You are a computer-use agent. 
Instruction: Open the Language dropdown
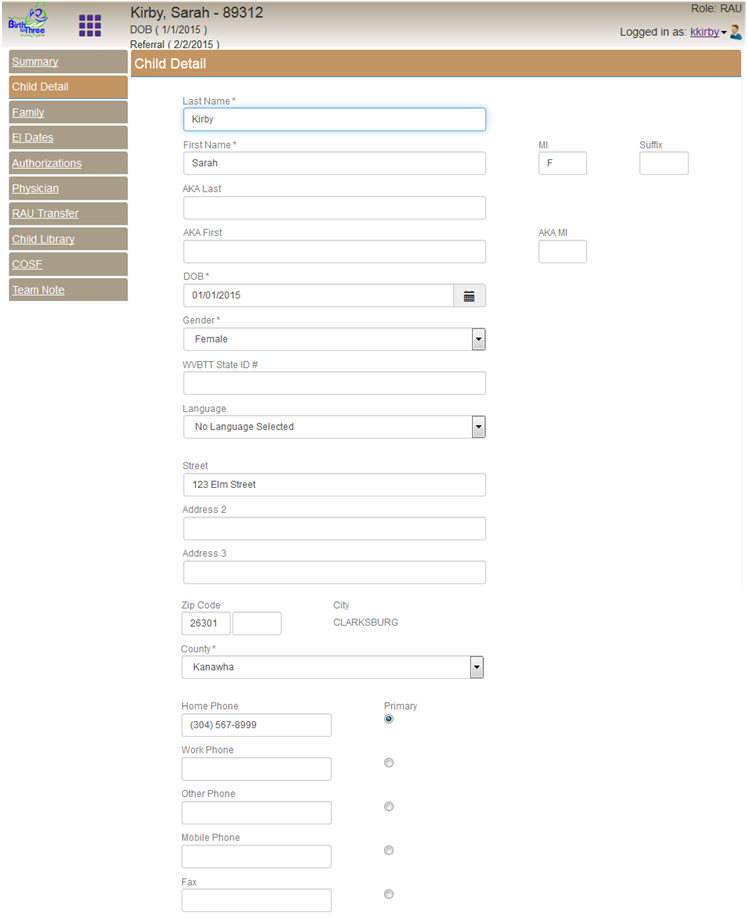pyautogui.click(x=334, y=427)
